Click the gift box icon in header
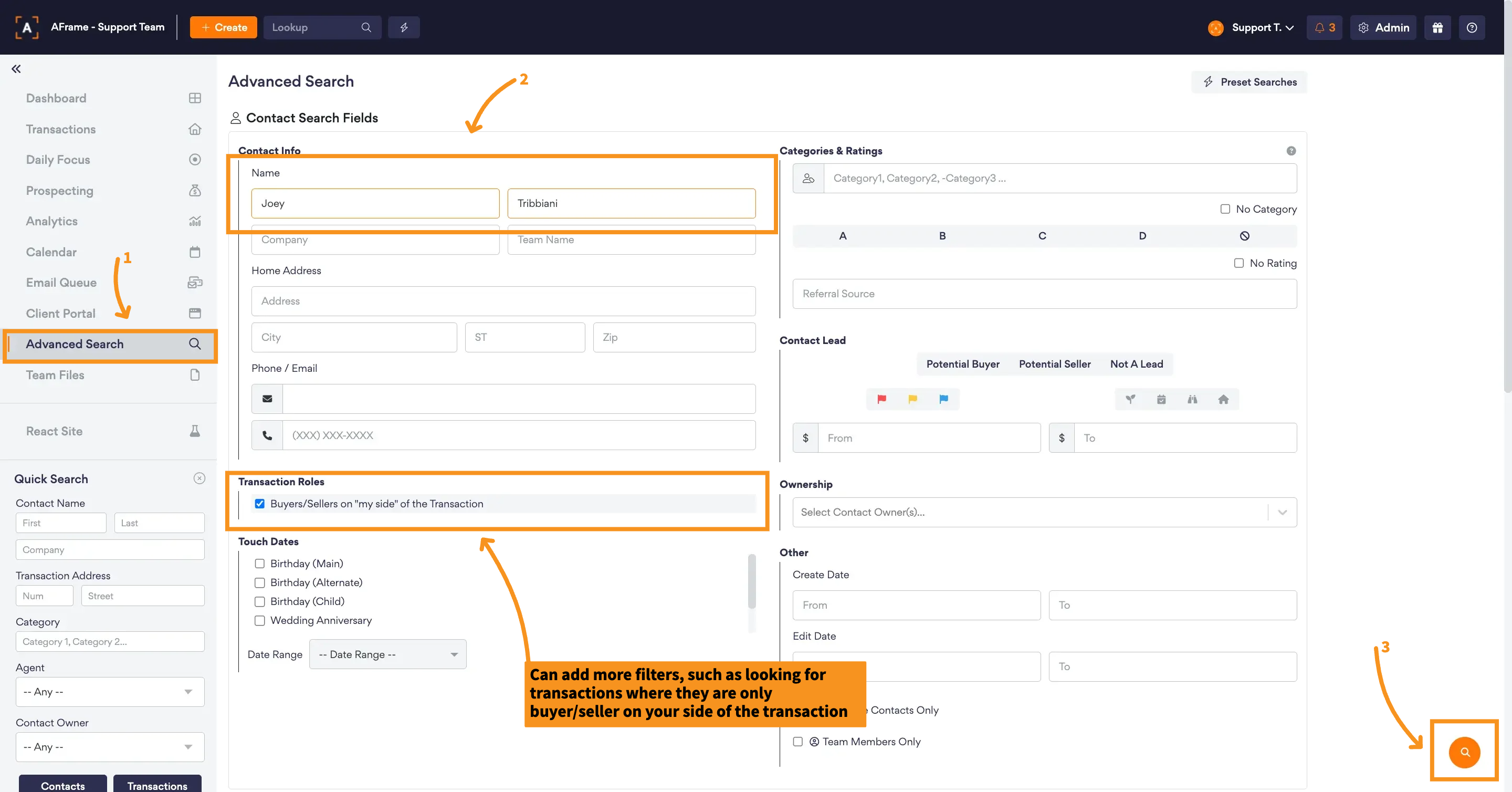Viewport: 1512px width, 792px height. pos(1437,28)
